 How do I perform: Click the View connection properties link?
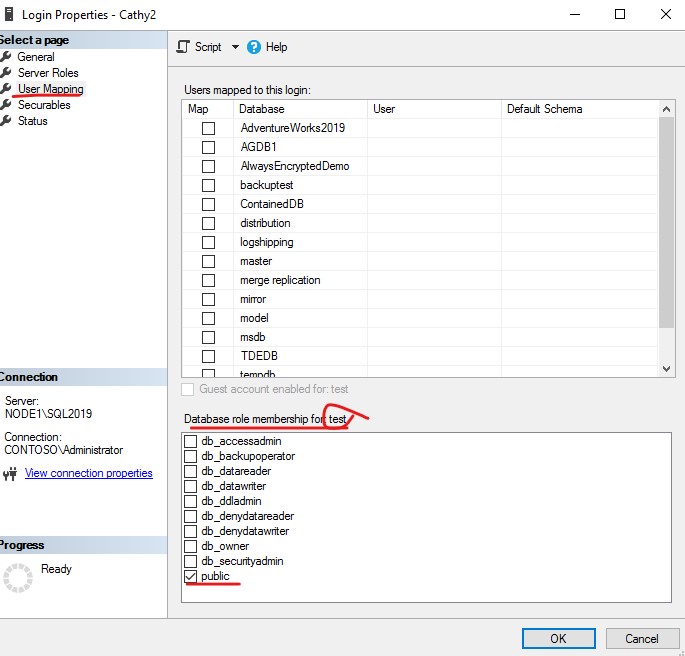point(89,473)
